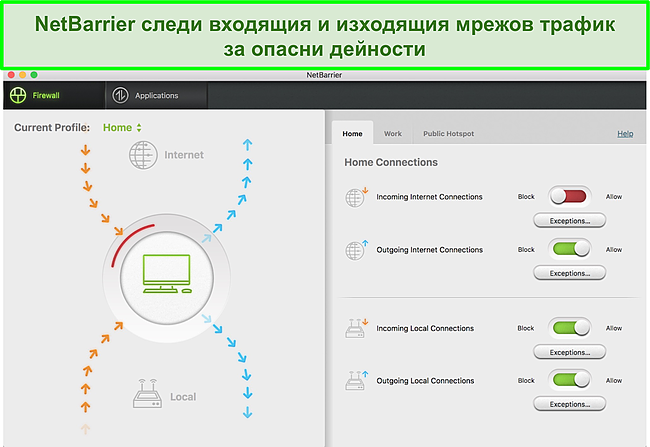Click the Internet globe icon in the diagram

pyautogui.click(x=143, y=155)
